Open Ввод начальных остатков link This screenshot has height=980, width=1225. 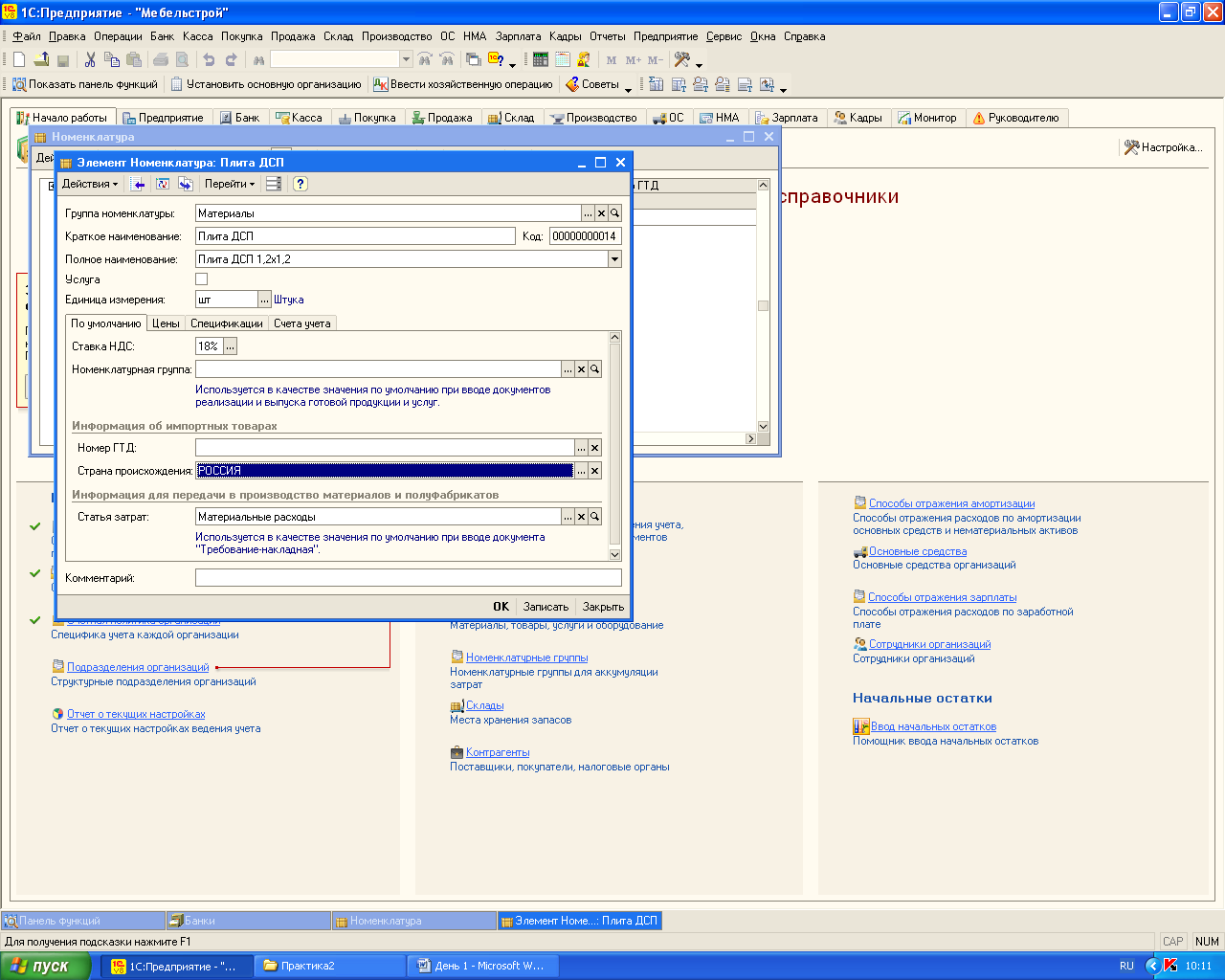[933, 726]
